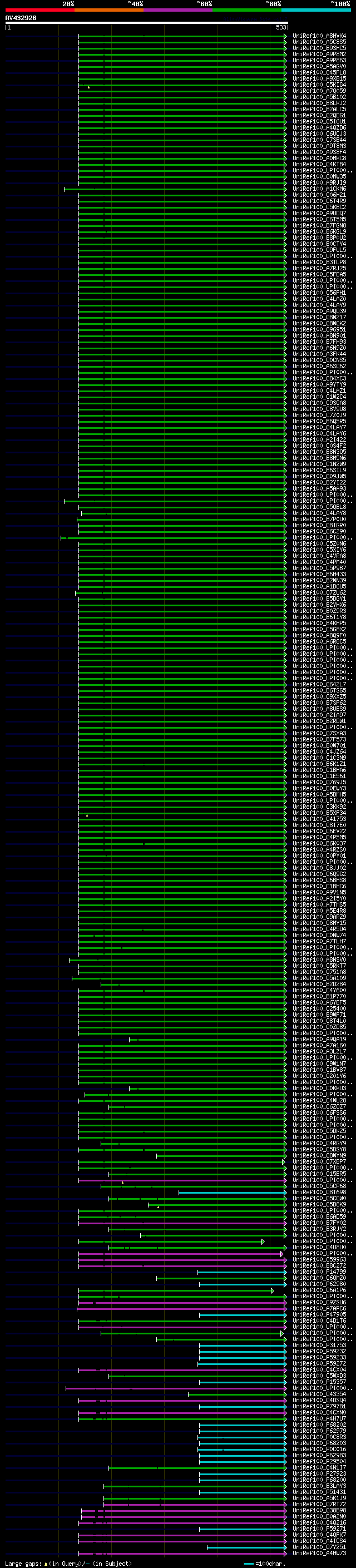Select hit label UniRef100_P59271
The image size is (356, 1568).
pyautogui.click(x=319, y=1529)
